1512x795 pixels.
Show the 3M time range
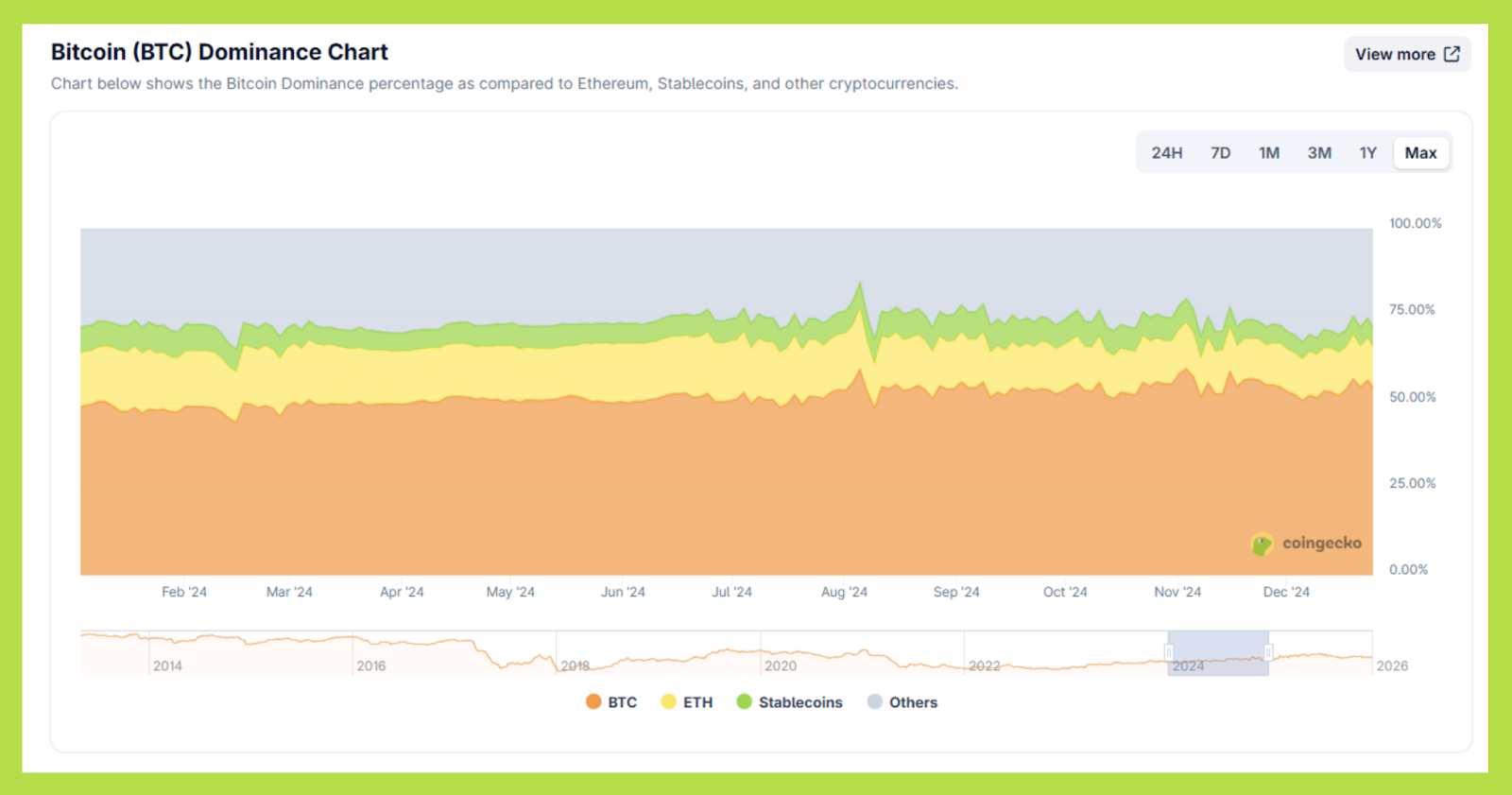click(x=1319, y=153)
